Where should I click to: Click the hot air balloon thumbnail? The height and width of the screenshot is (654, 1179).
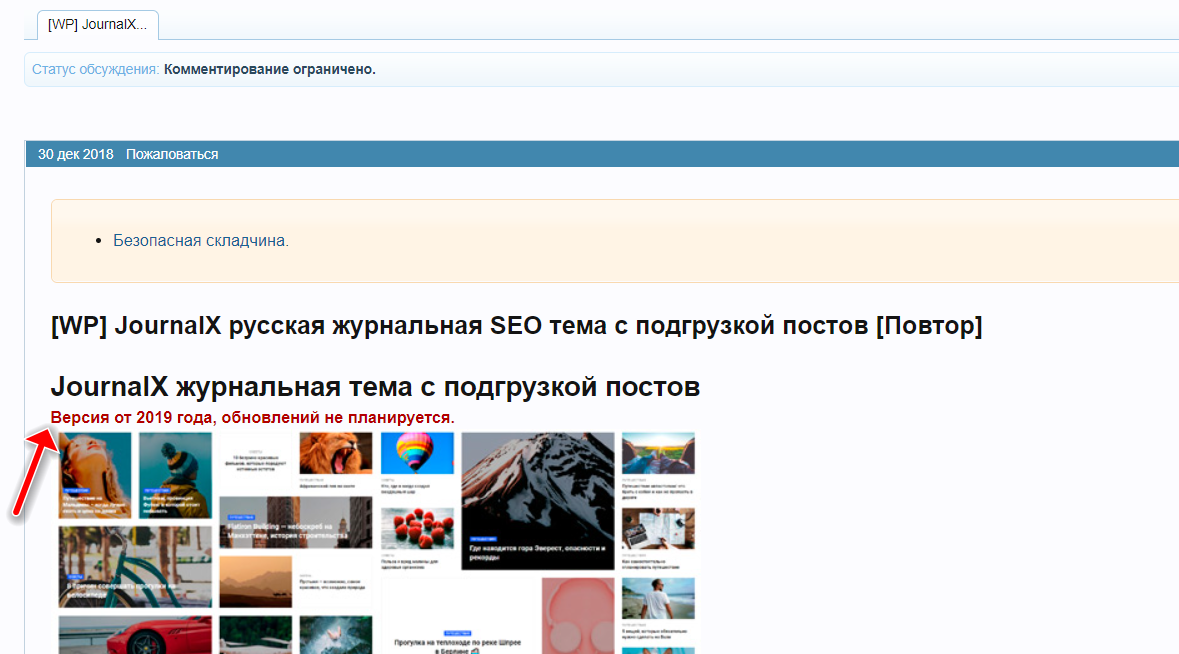coord(417,453)
